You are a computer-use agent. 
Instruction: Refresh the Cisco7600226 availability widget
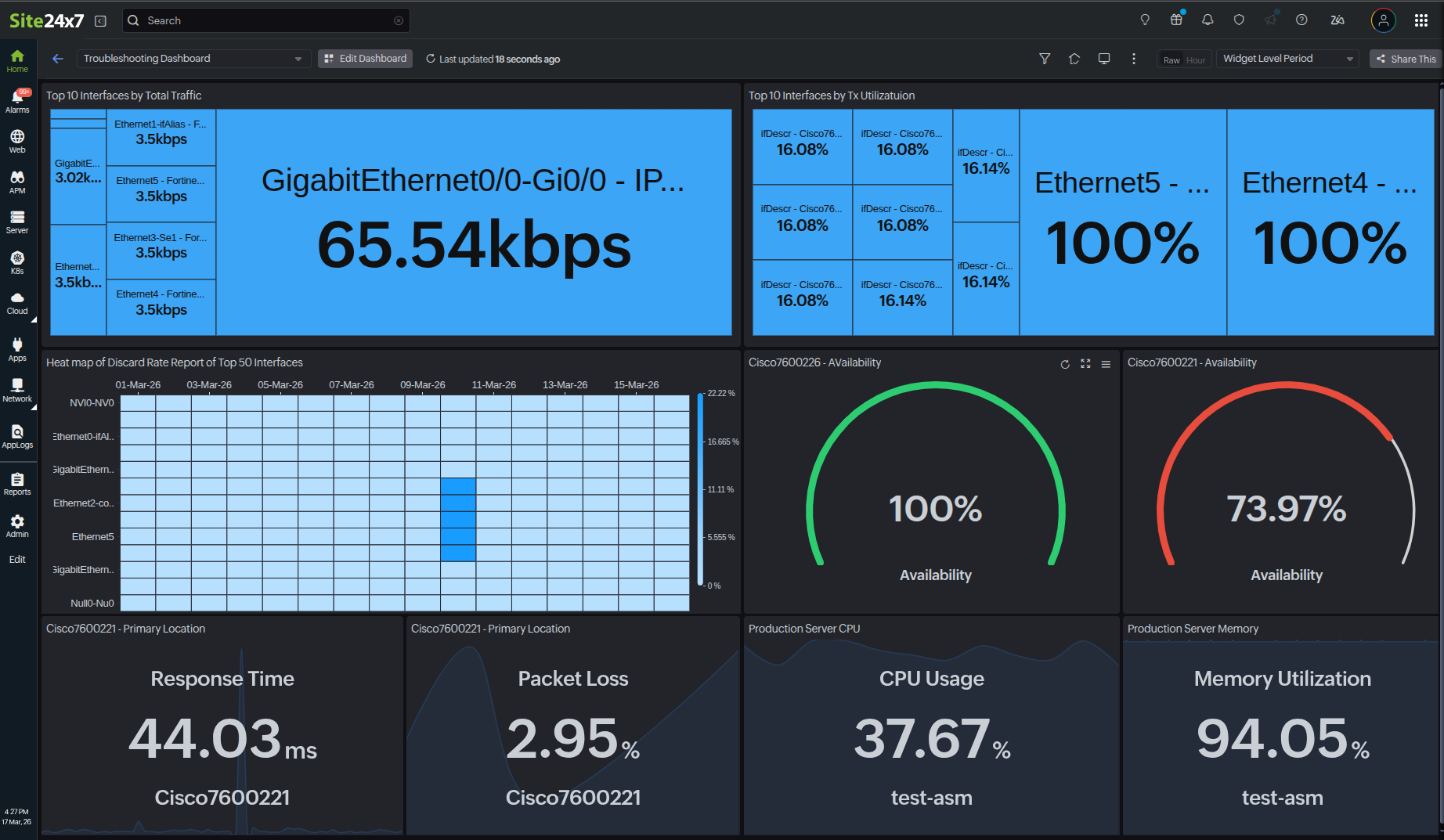pyautogui.click(x=1065, y=364)
